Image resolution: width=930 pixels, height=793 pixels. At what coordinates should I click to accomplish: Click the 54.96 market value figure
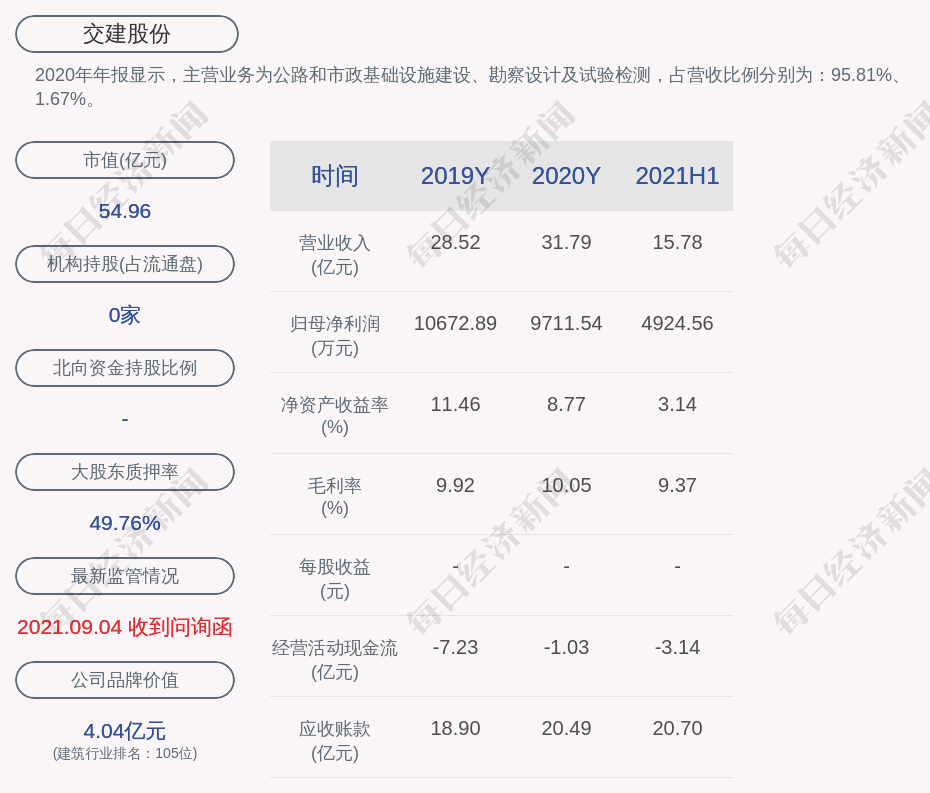coord(125,211)
